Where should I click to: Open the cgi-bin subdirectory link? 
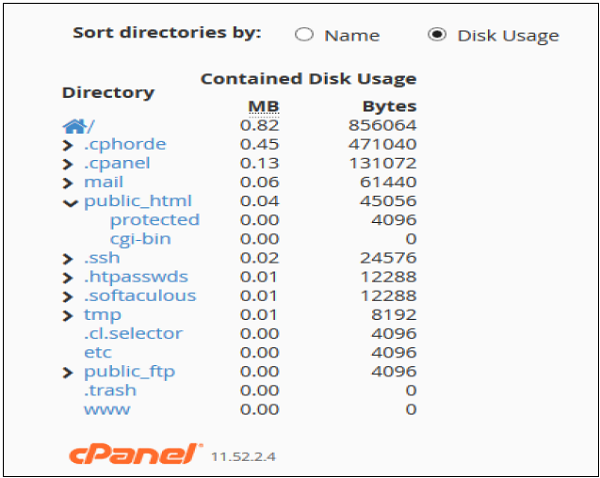[140, 239]
